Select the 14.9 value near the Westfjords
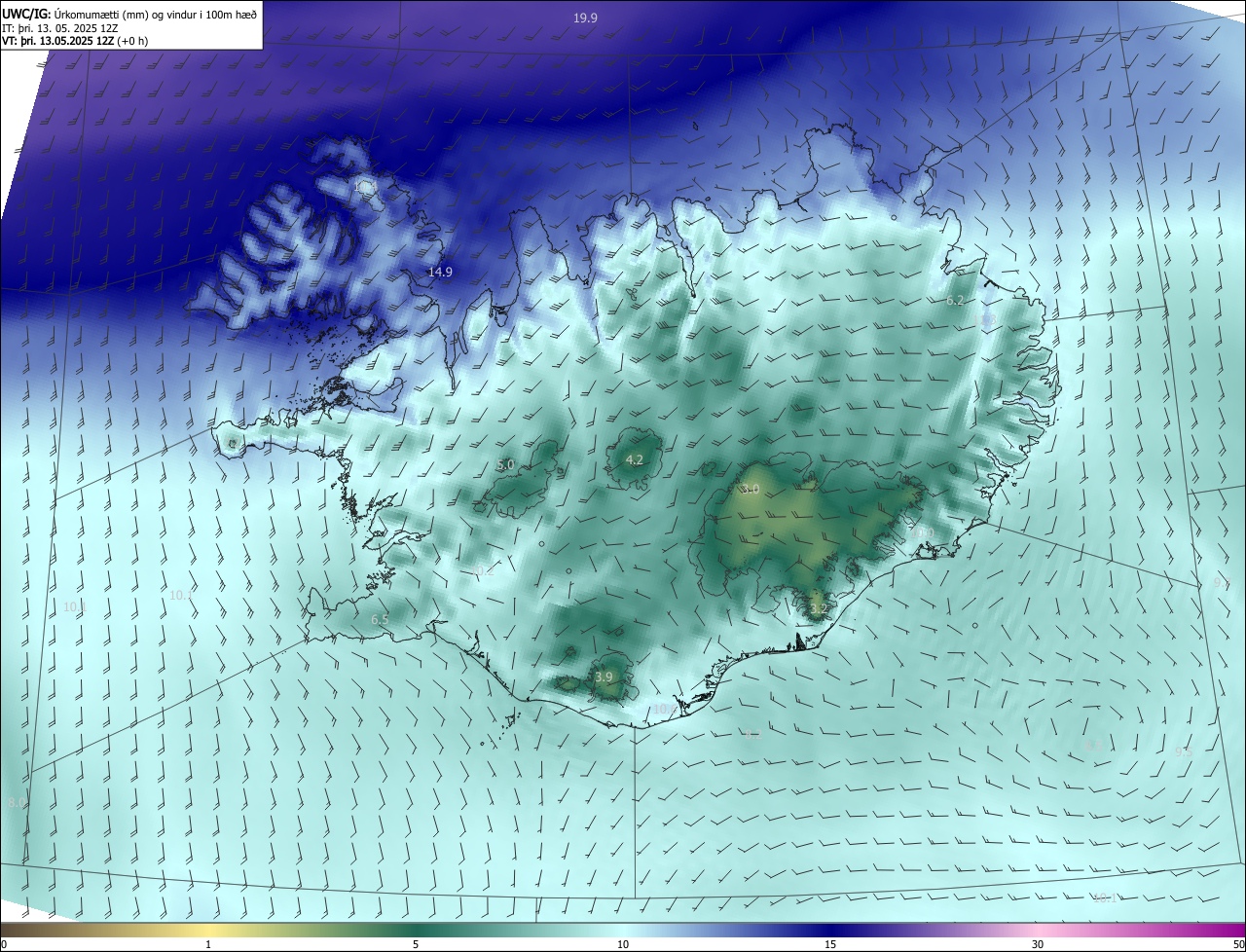The height and width of the screenshot is (952, 1246). click(440, 273)
